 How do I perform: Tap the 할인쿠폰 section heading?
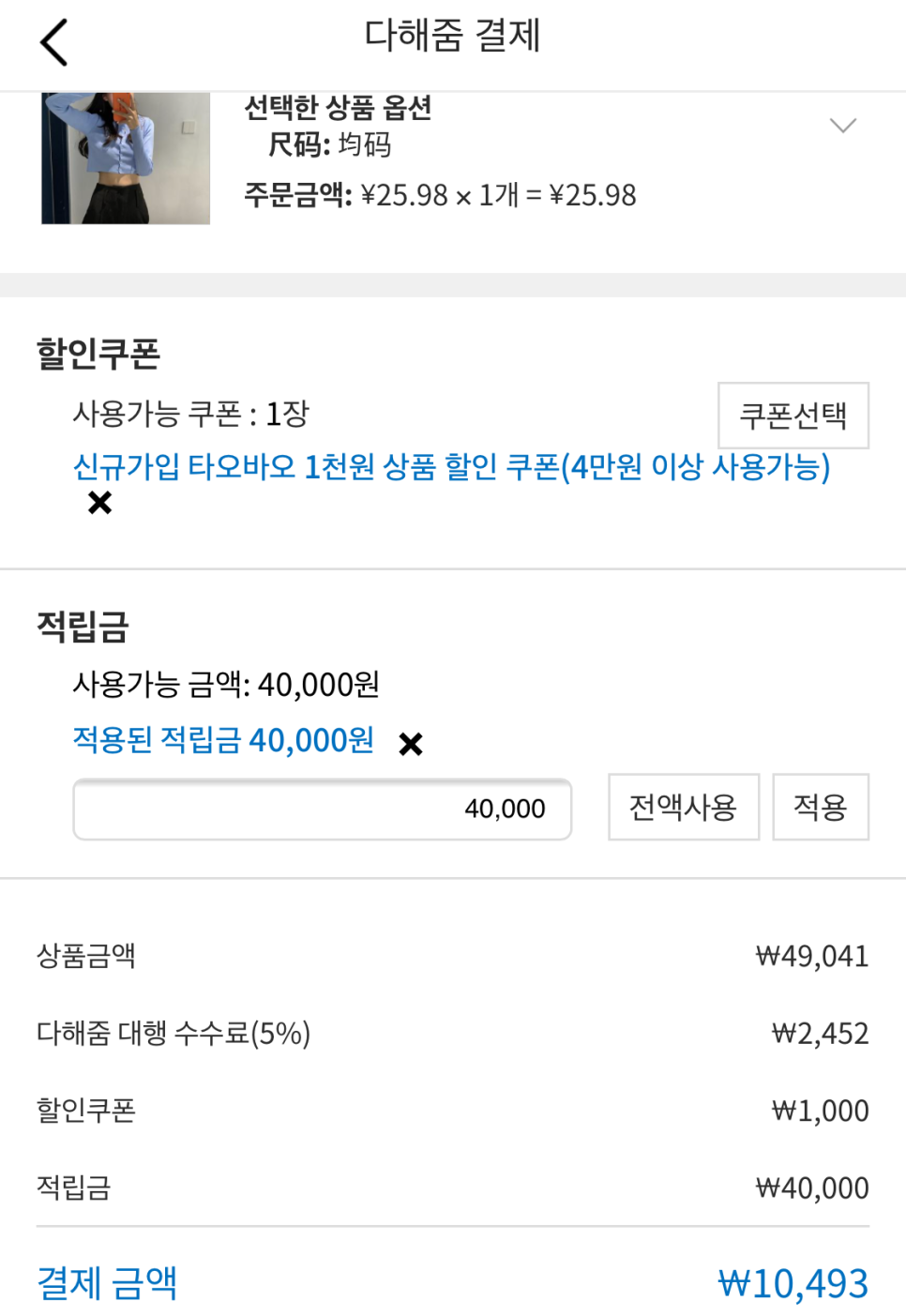98,354
